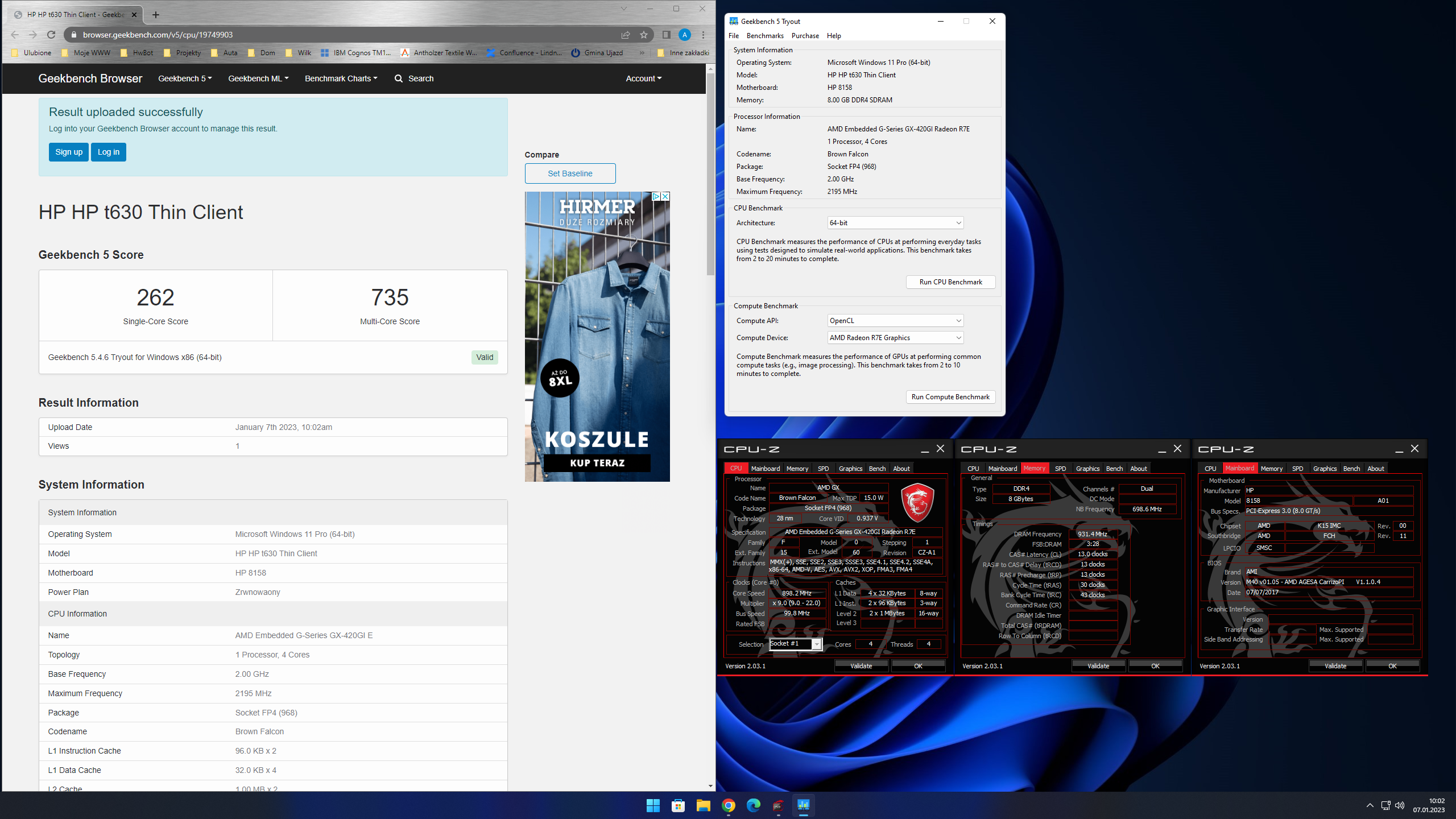Switch to Bench tab in first CPU-Z window
Image resolution: width=1456 pixels, height=819 pixels.
pyautogui.click(x=877, y=469)
